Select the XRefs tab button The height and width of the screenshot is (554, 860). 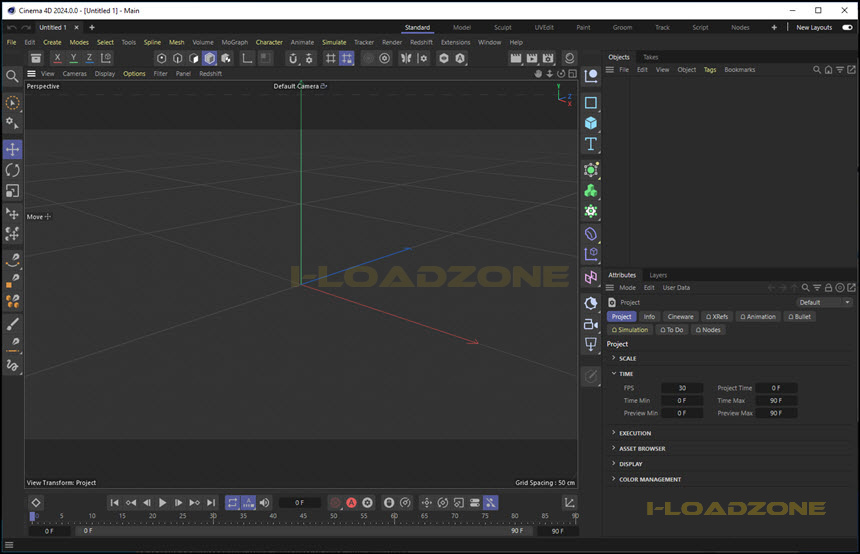pos(717,316)
